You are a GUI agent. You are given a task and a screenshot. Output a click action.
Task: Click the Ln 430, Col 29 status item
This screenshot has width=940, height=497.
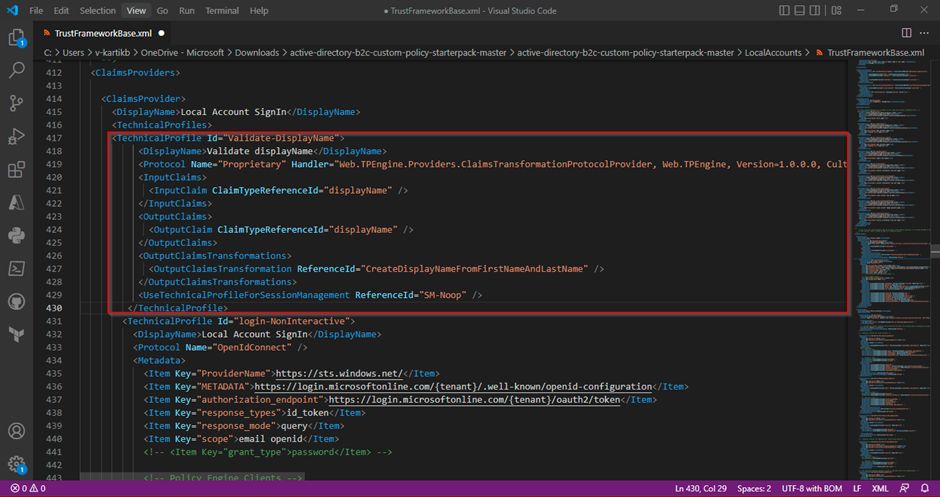700,489
